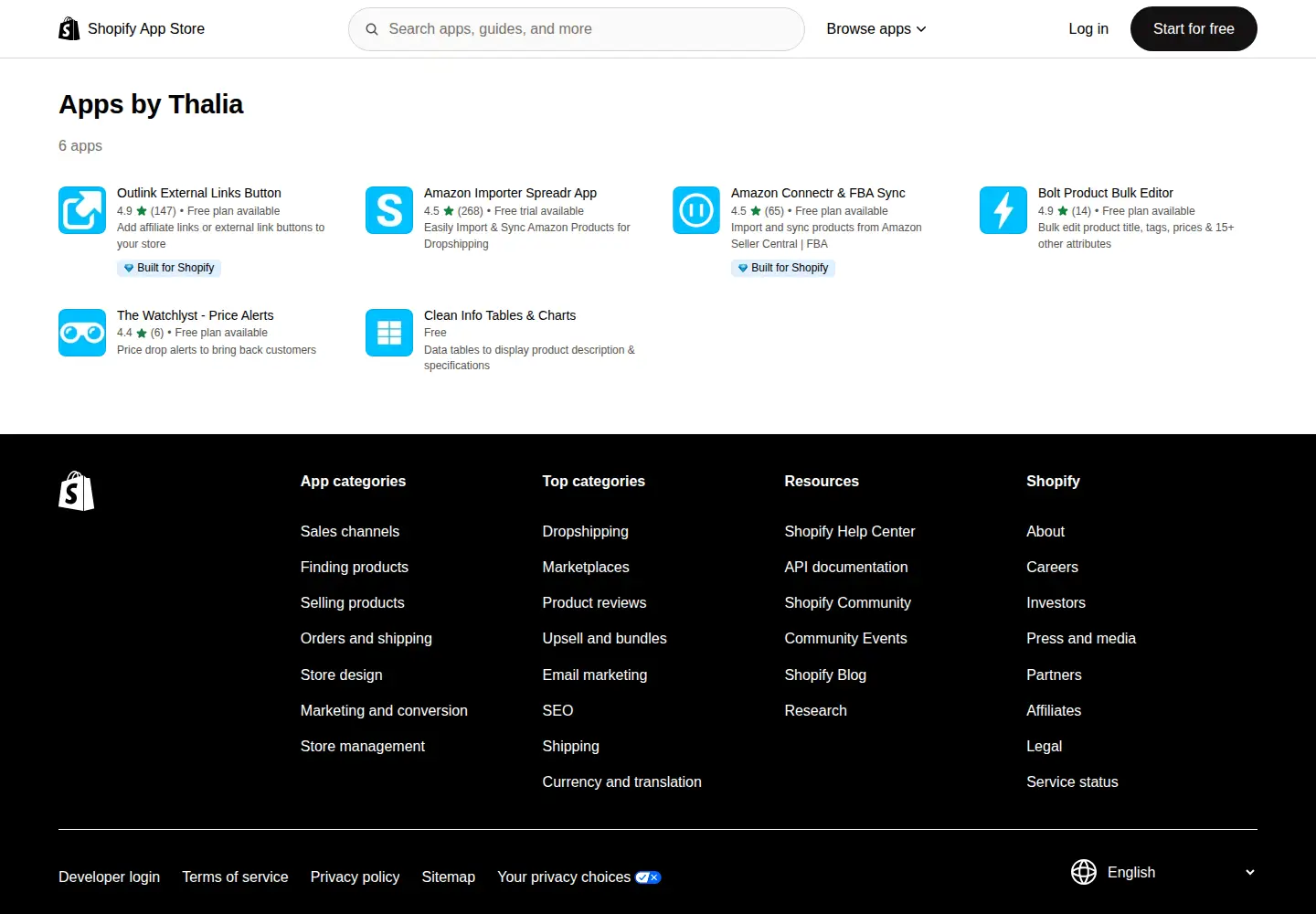Open The Watchlyst - Price Alerts title

click(x=196, y=315)
